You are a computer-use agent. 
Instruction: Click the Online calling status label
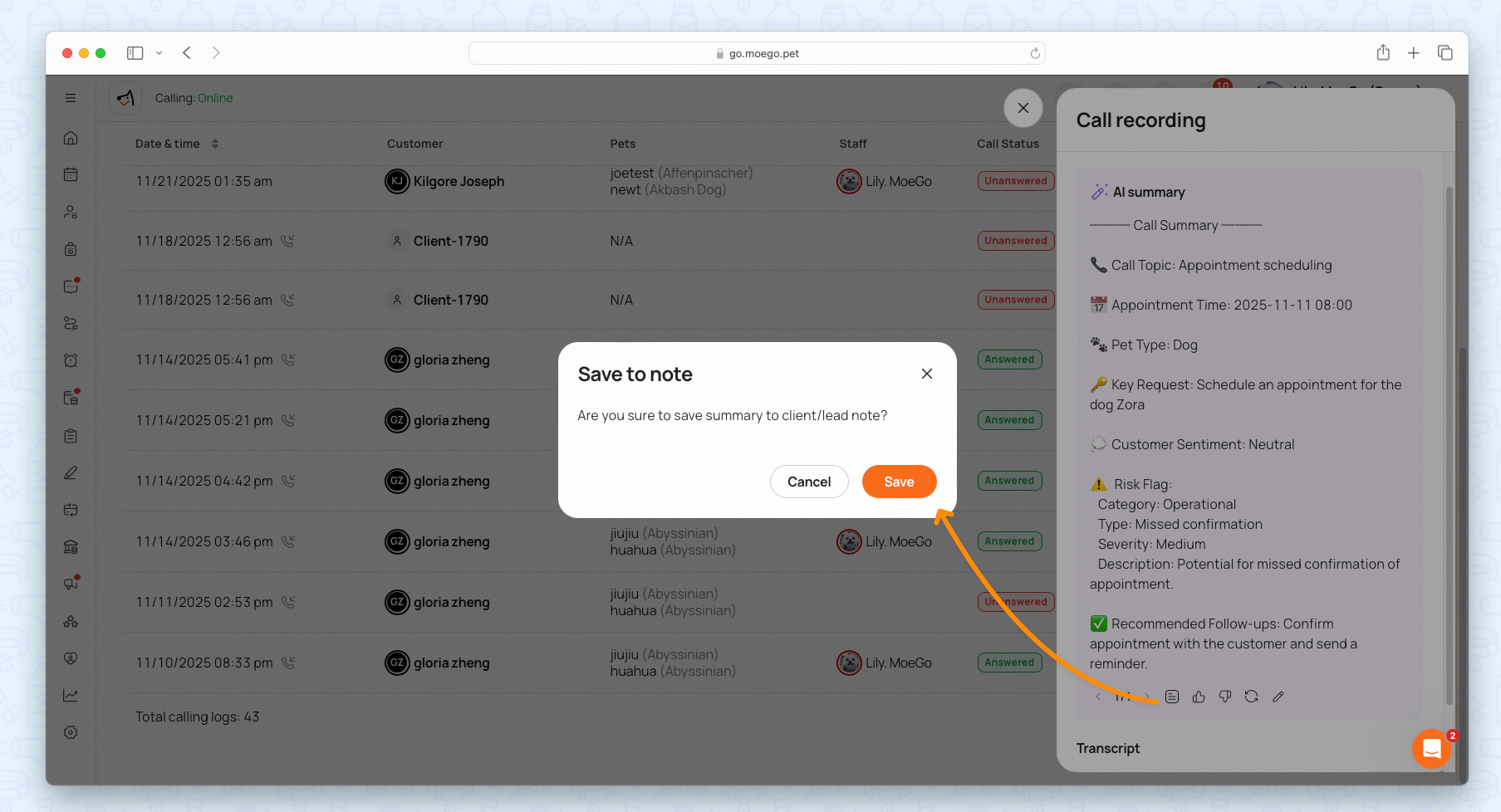point(215,98)
